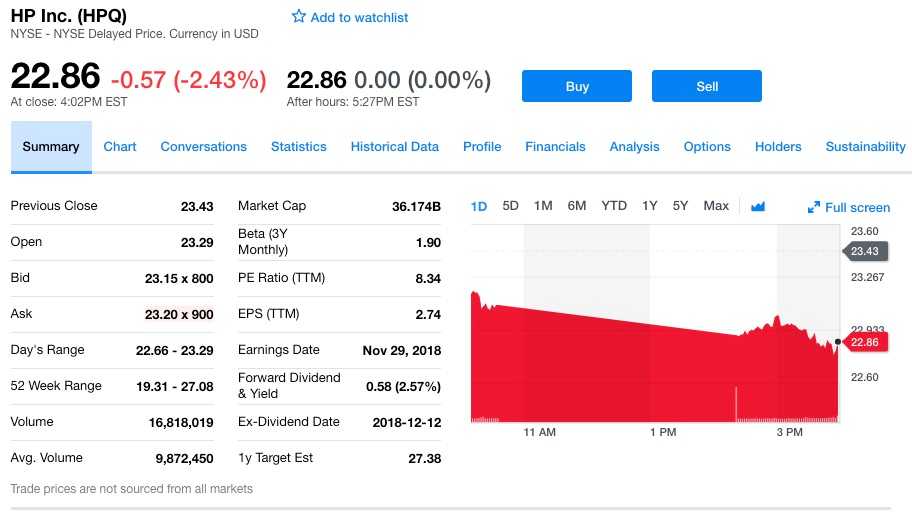Click the Ask value 23.20 x 900
Viewport: 912px width, 514px height.
click(179, 315)
